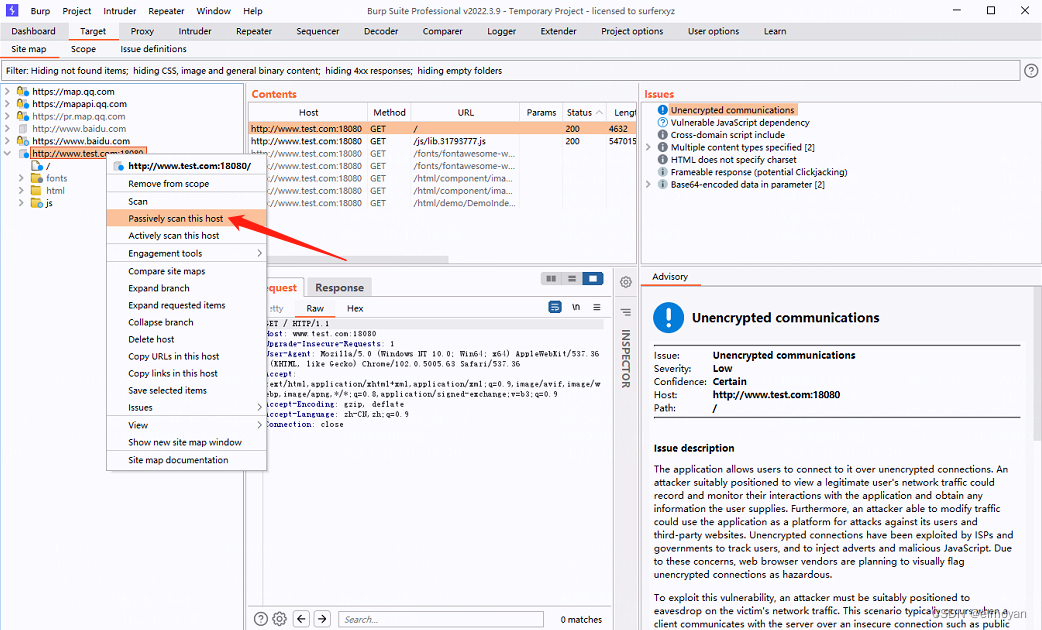Open the search settings gear below the request

[281, 619]
